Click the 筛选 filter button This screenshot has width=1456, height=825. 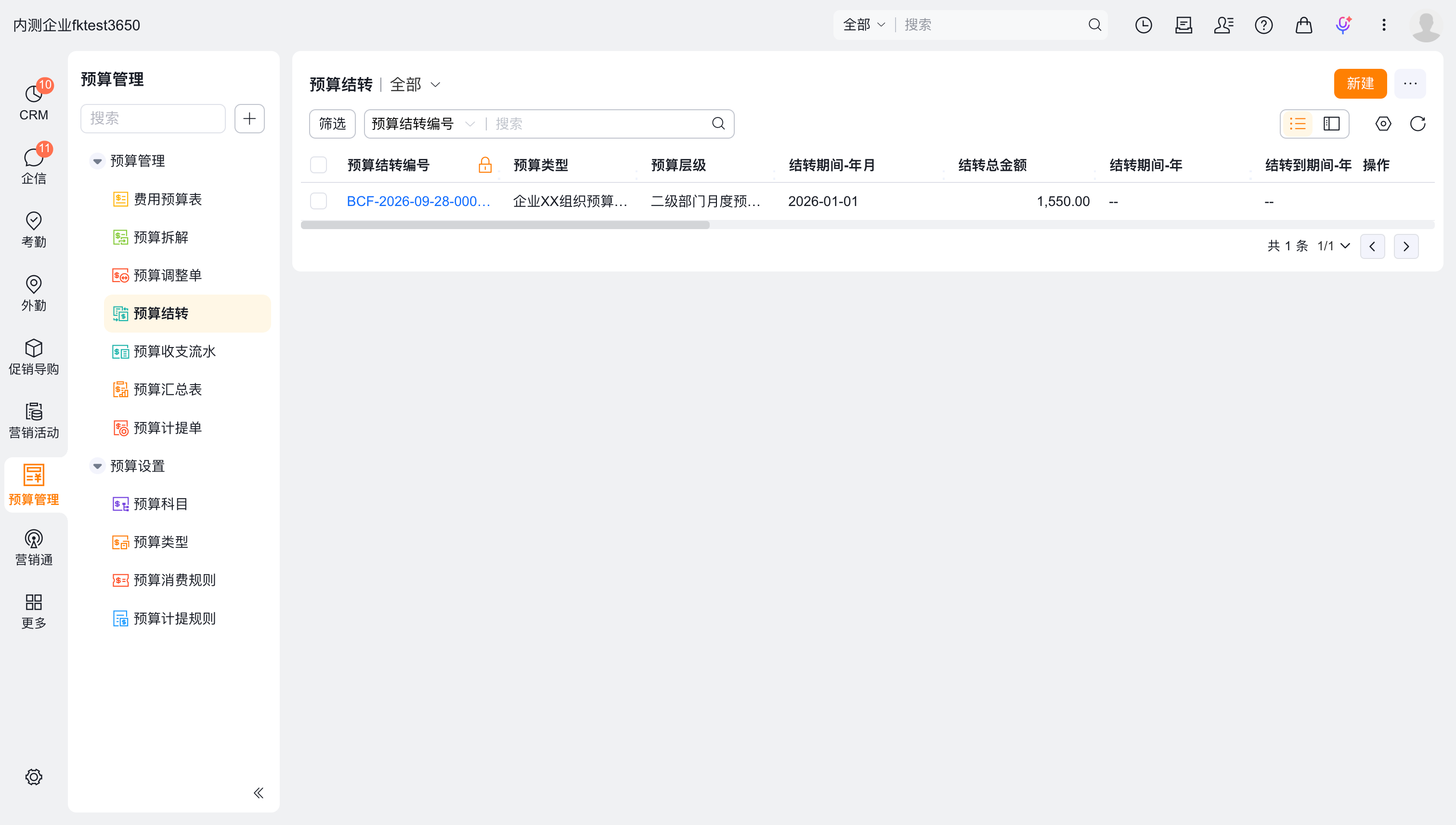(x=332, y=124)
